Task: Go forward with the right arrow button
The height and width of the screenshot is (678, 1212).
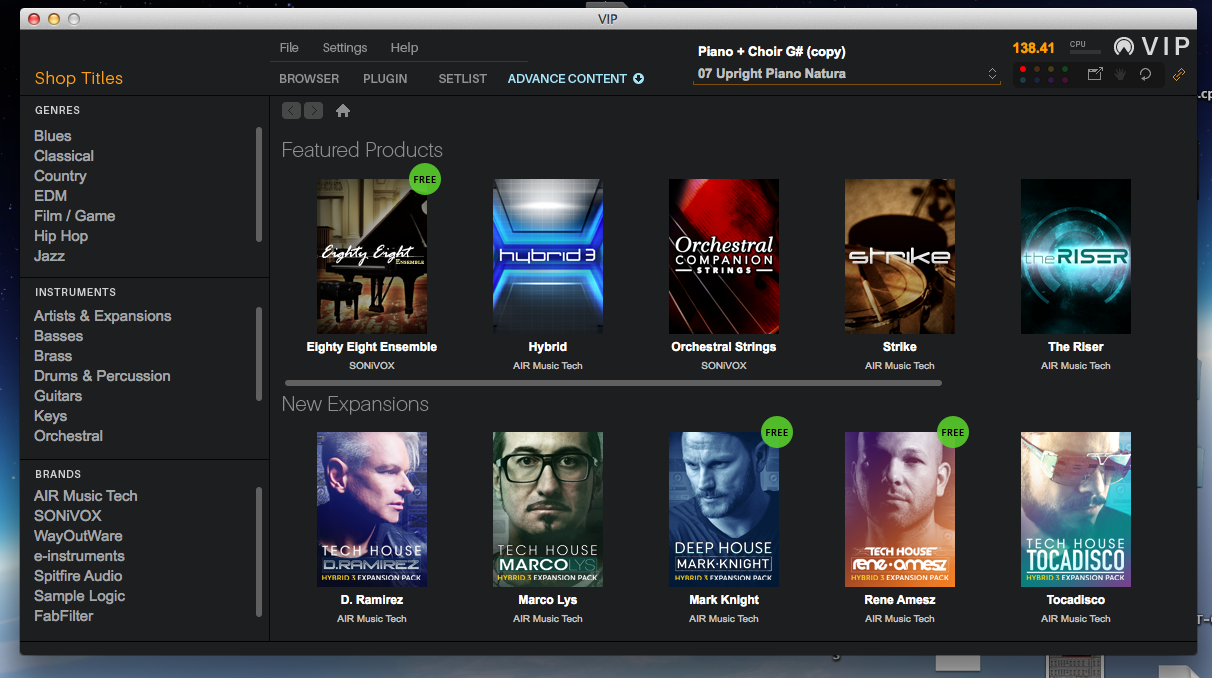Action: (x=313, y=111)
